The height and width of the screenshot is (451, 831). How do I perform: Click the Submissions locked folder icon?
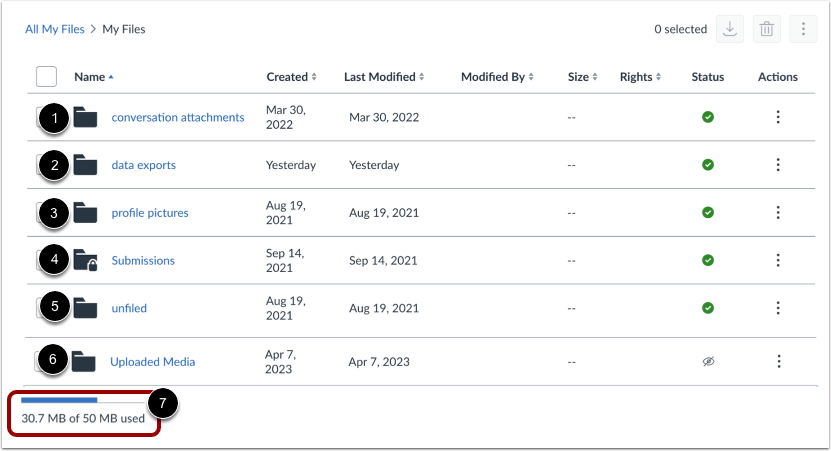tap(87, 261)
